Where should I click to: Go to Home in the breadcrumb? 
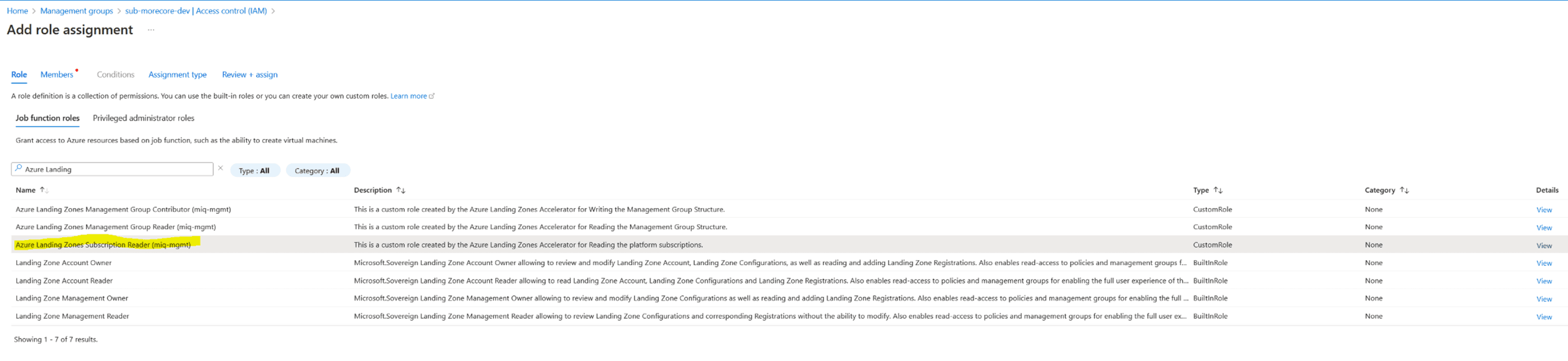[x=17, y=11]
